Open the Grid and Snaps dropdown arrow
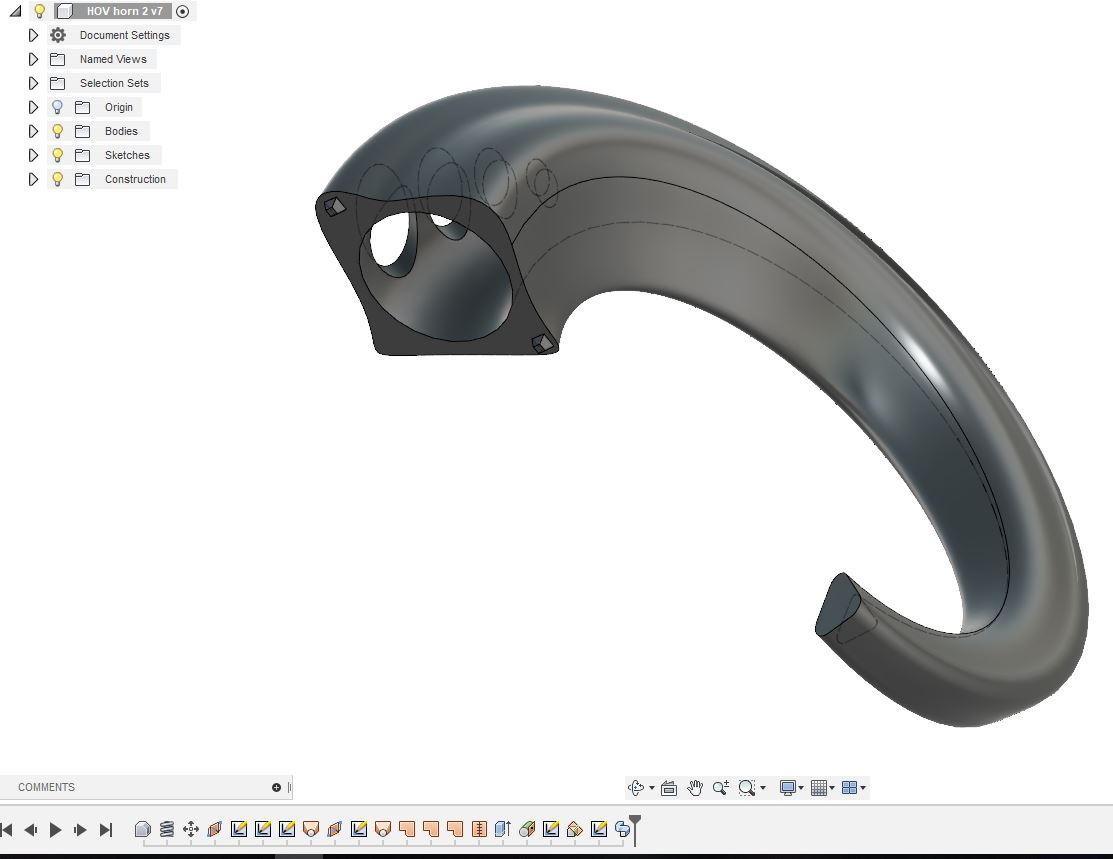Viewport: 1113px width, 859px height. [x=833, y=787]
